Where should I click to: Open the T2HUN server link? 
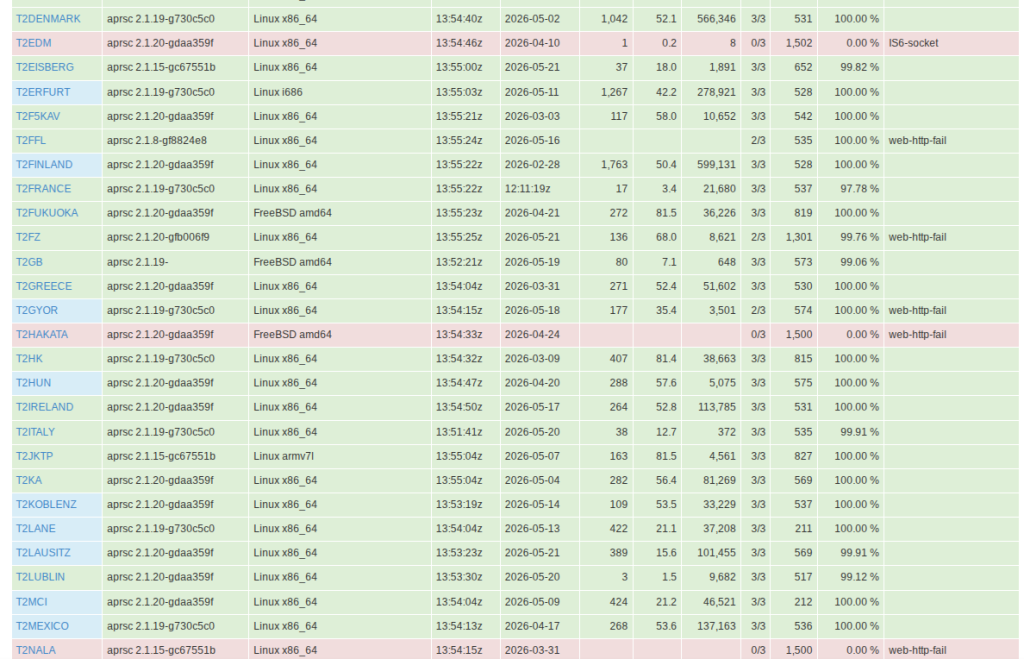[x=33, y=383]
